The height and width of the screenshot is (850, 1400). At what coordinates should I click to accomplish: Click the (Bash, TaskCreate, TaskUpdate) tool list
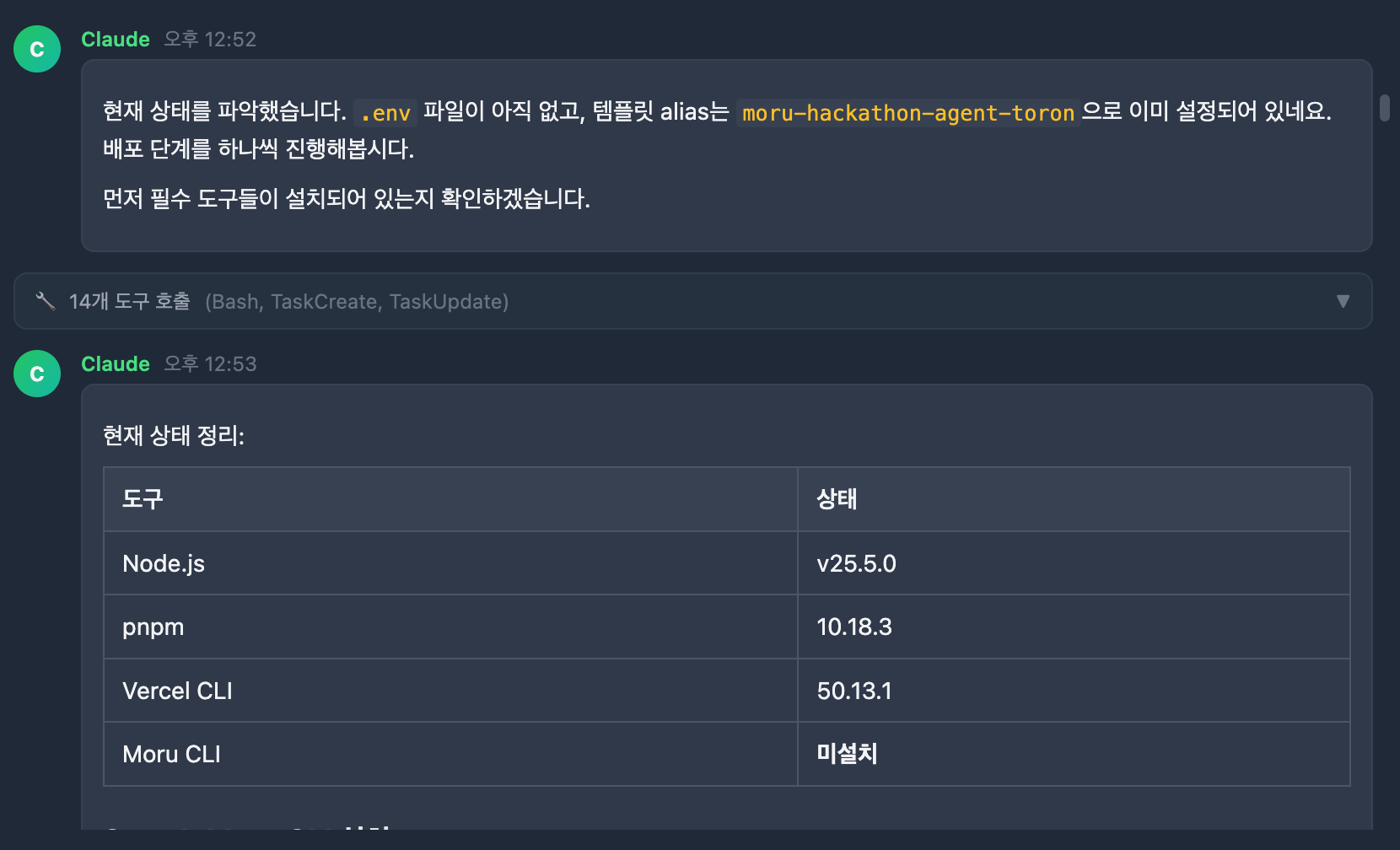357,301
